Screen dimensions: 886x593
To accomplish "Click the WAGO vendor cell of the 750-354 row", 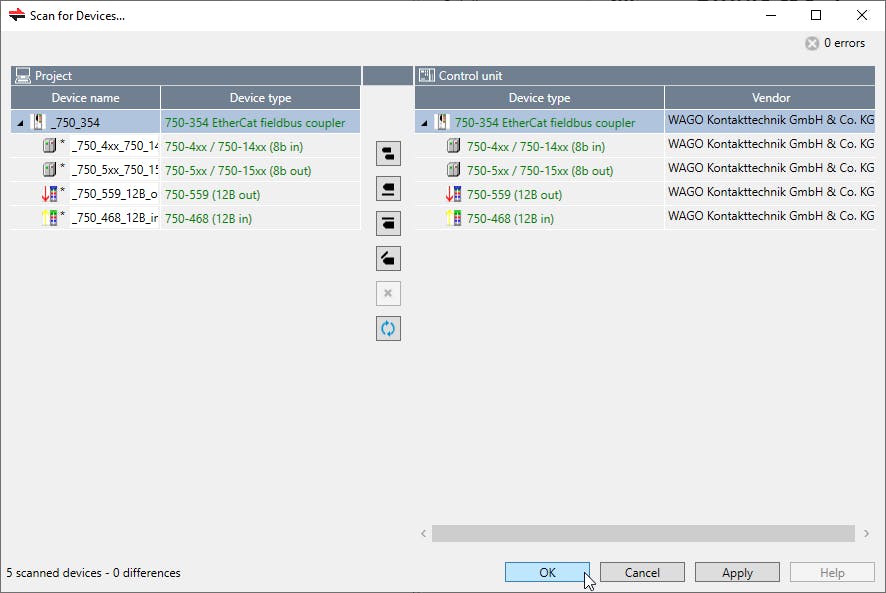I will point(770,120).
